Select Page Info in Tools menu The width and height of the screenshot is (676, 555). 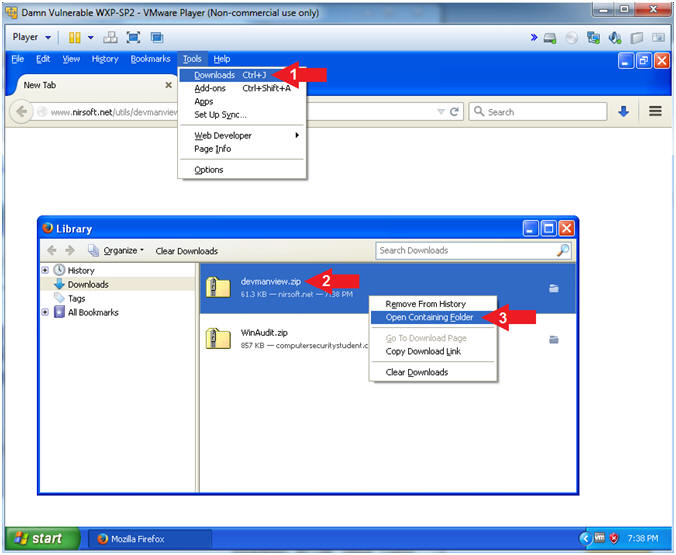242,149
